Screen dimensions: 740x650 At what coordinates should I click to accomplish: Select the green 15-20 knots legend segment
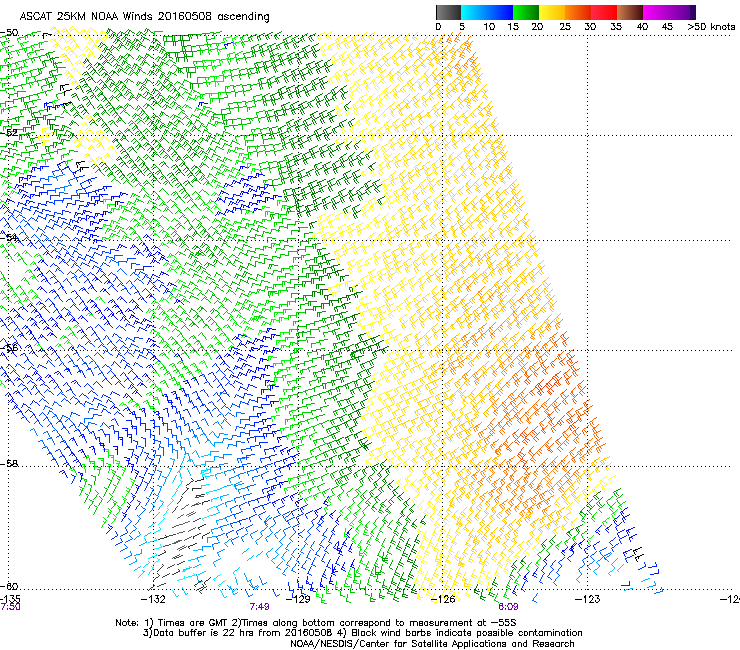[526, 12]
